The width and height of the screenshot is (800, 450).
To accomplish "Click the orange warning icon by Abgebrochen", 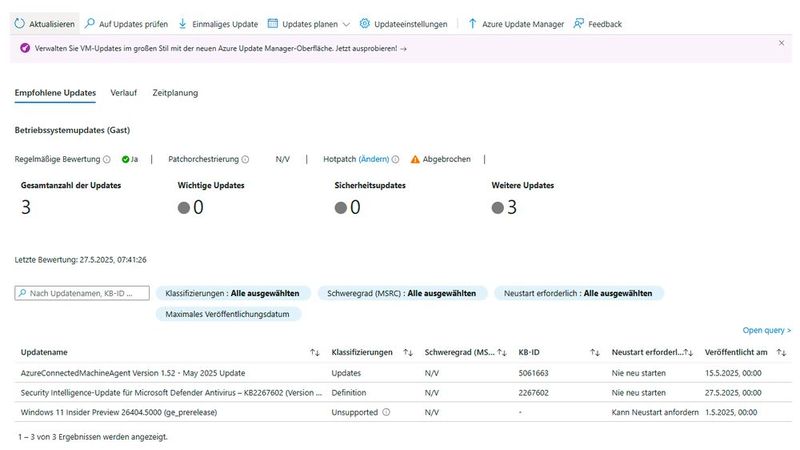I will coord(415,159).
